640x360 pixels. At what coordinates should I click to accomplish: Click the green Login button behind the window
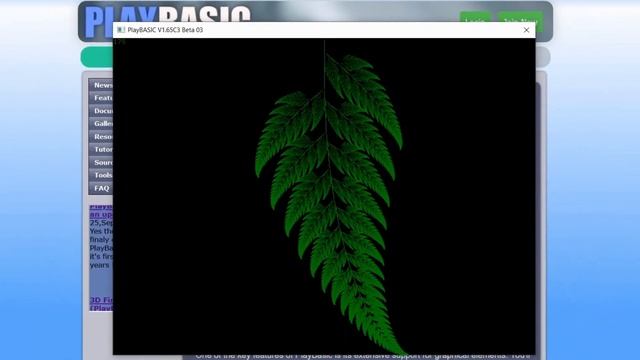pos(475,16)
